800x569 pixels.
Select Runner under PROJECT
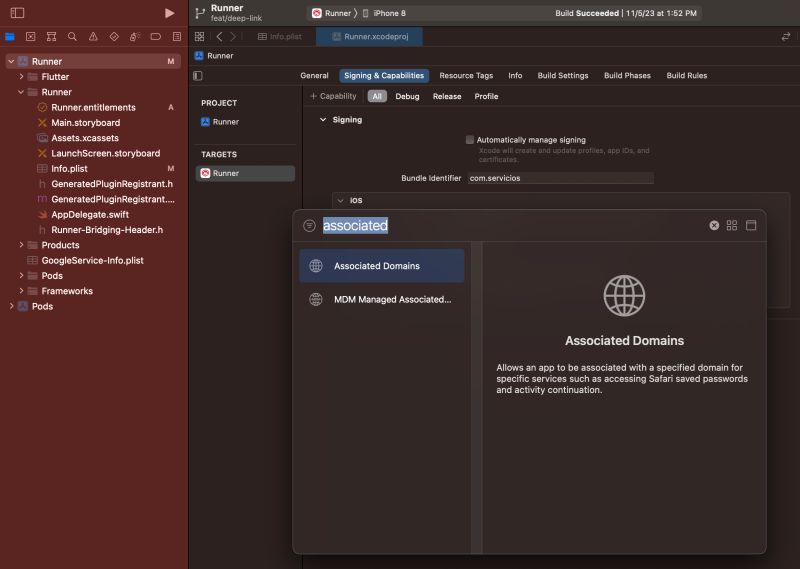click(226, 122)
